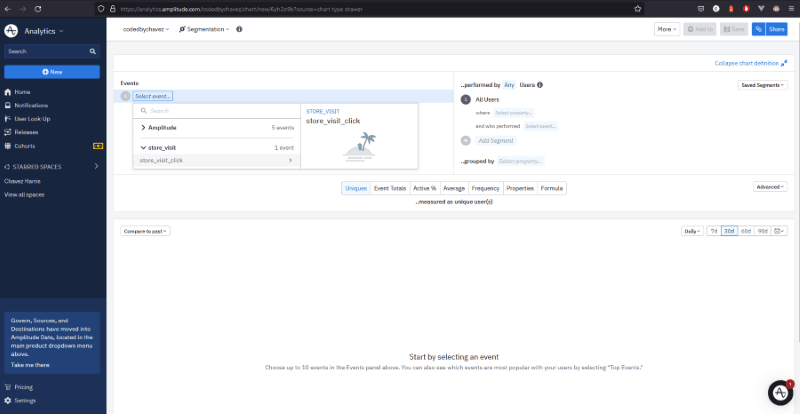Click the browser back arrow
800x414 pixels.
tap(8, 9)
